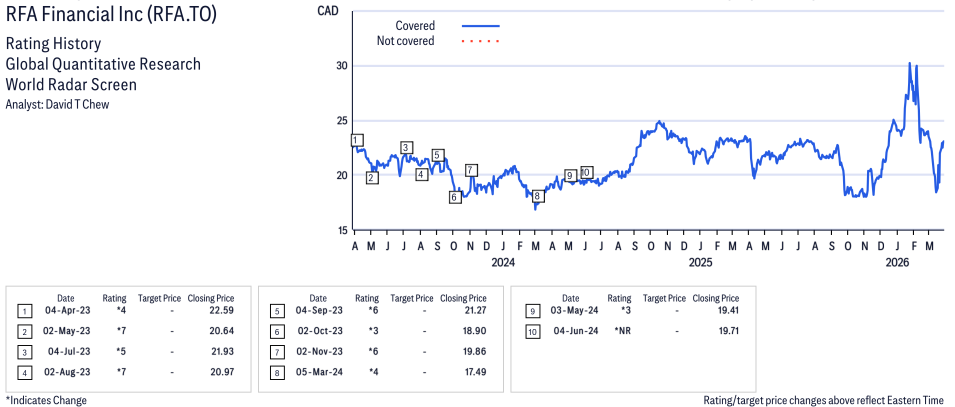Select marker 2 on the price line
The height and width of the screenshot is (407, 955).
point(372,178)
